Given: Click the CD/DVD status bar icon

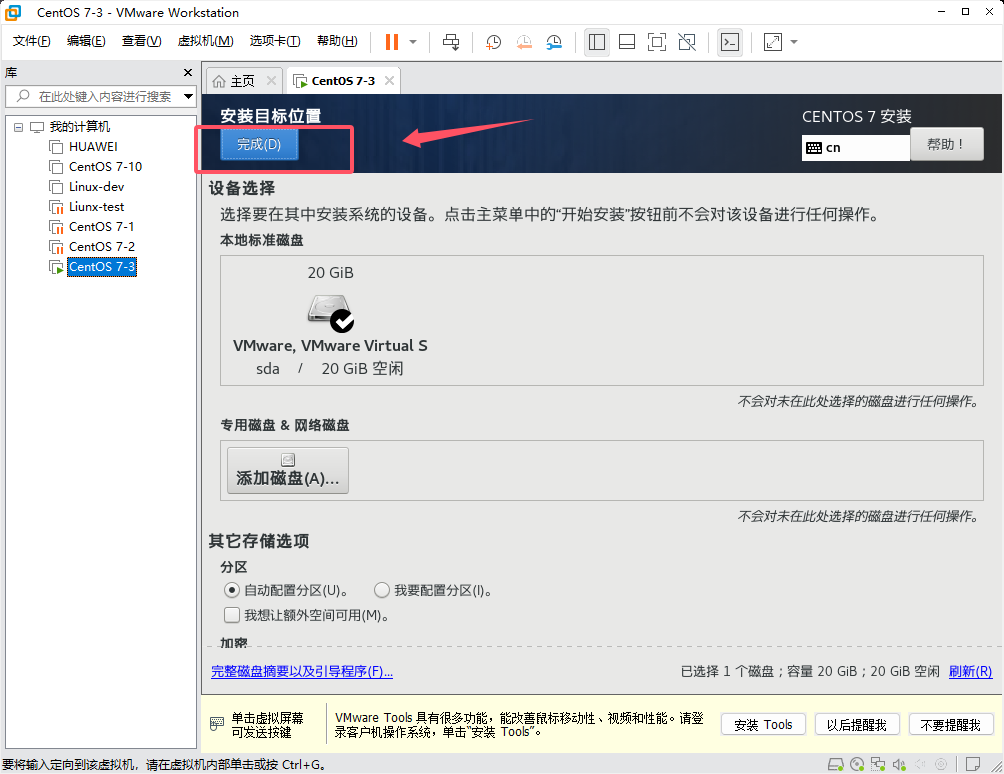Looking at the screenshot, I should point(857,764).
